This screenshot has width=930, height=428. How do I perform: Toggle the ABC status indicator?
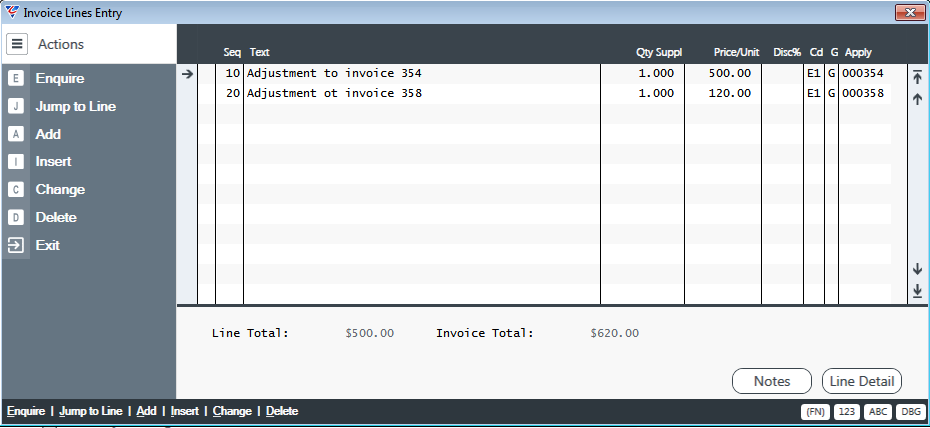pyautogui.click(x=878, y=412)
